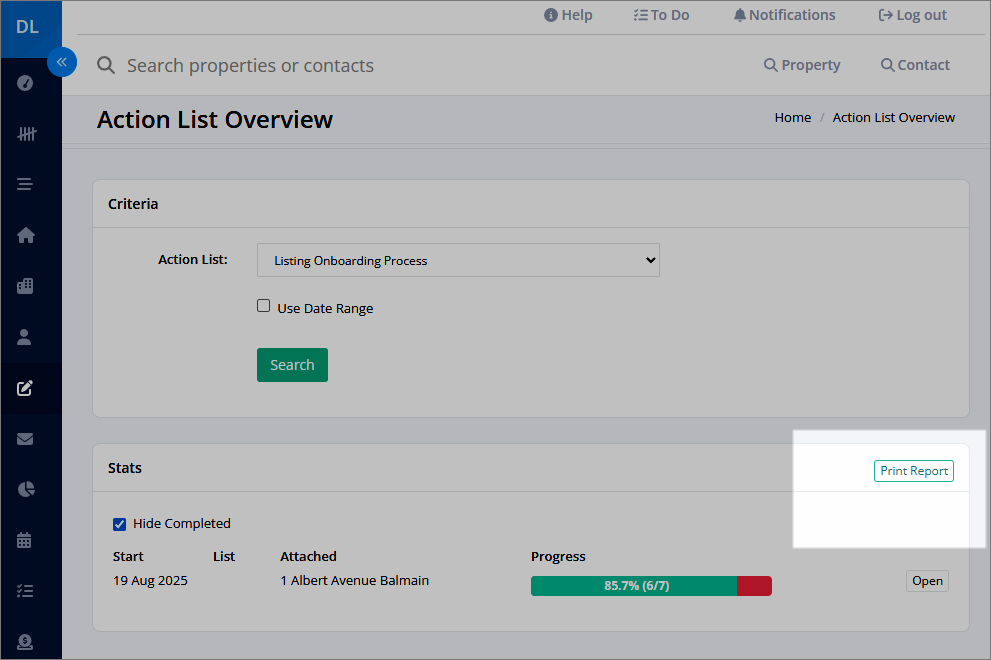The height and width of the screenshot is (660, 991).
Task: Open the person contacts sidebar icon
Action: [24, 337]
